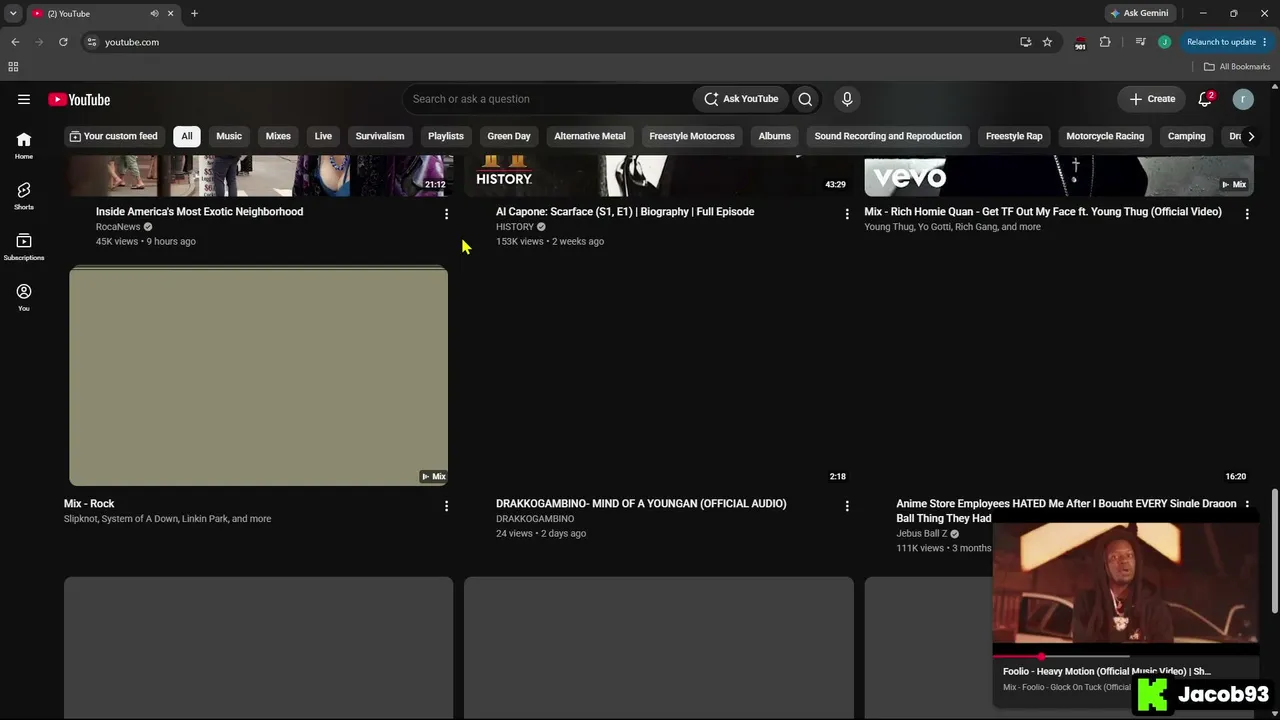Select the All filter chip
This screenshot has width=1280, height=720.
(x=187, y=136)
